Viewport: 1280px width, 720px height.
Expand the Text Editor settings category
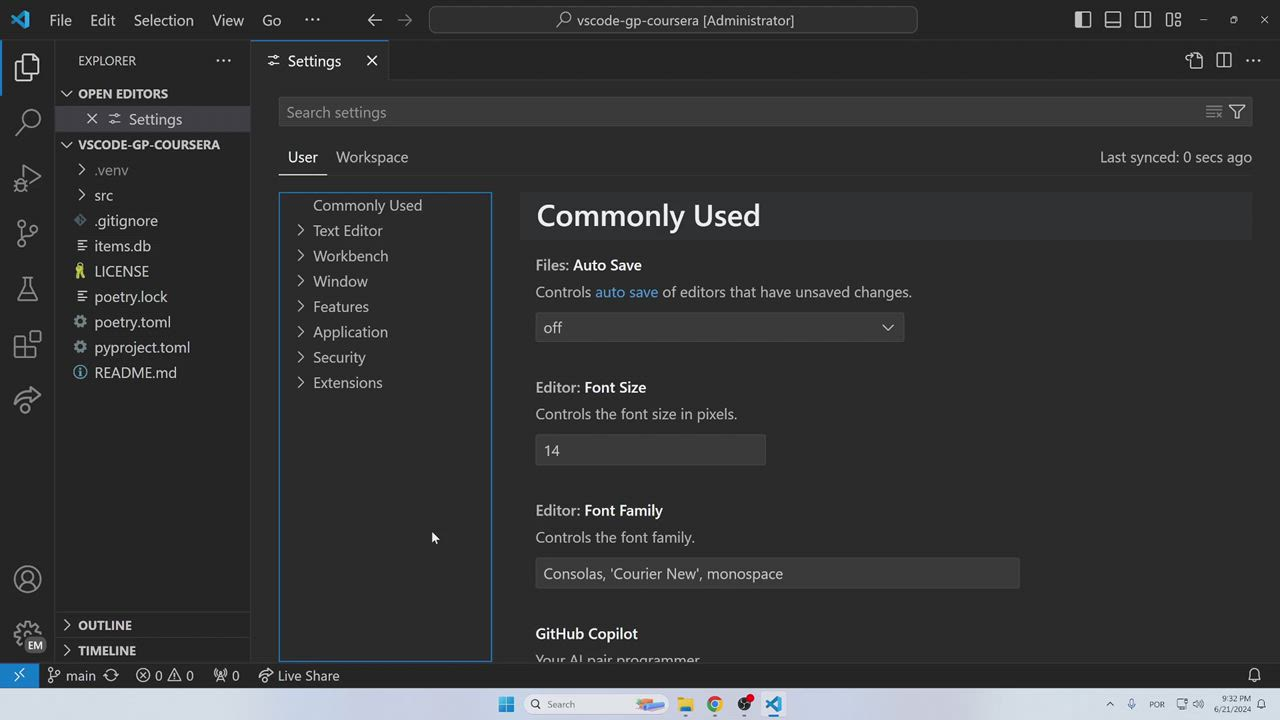pyautogui.click(x=347, y=230)
